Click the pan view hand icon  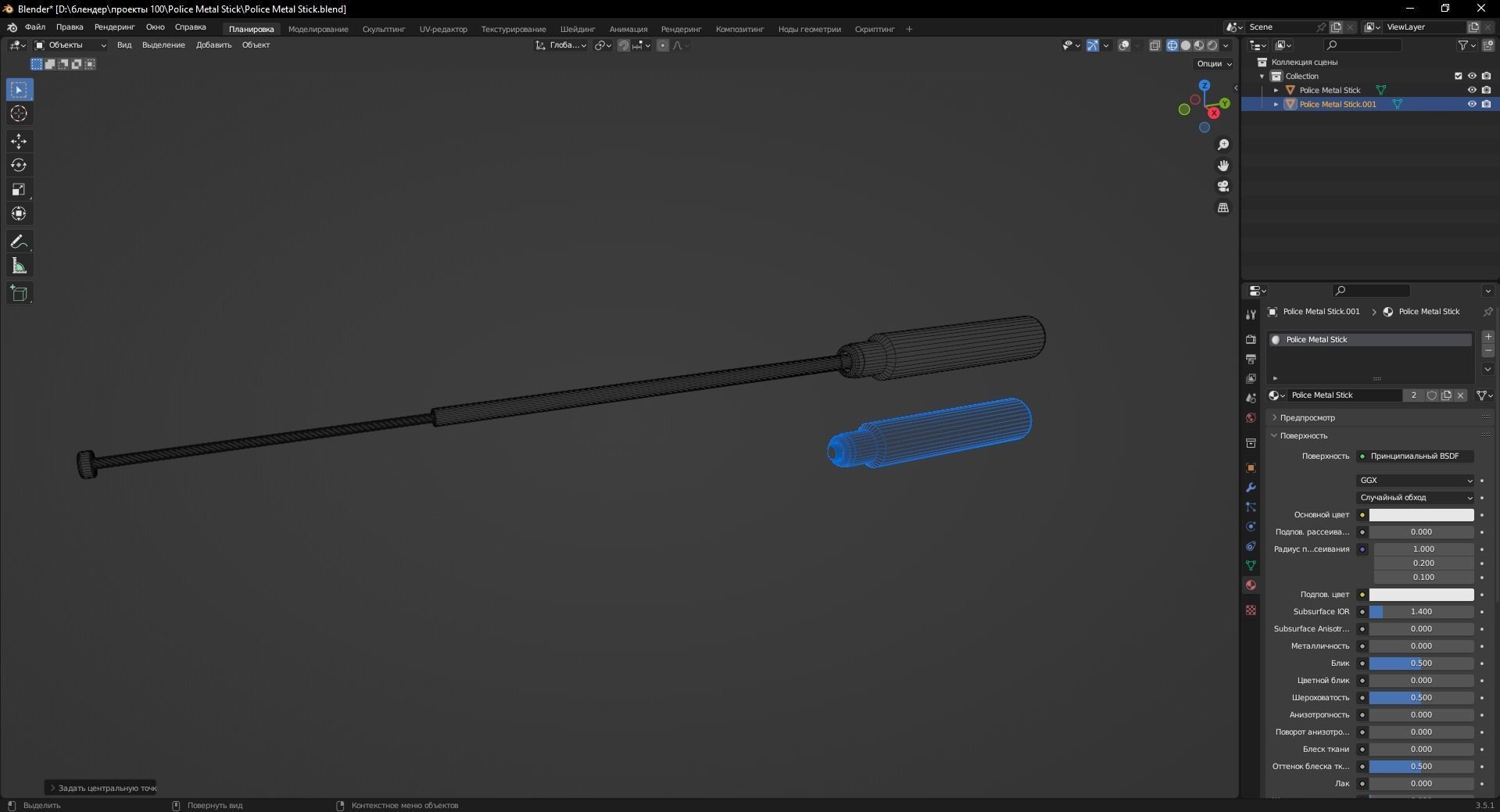1223,166
